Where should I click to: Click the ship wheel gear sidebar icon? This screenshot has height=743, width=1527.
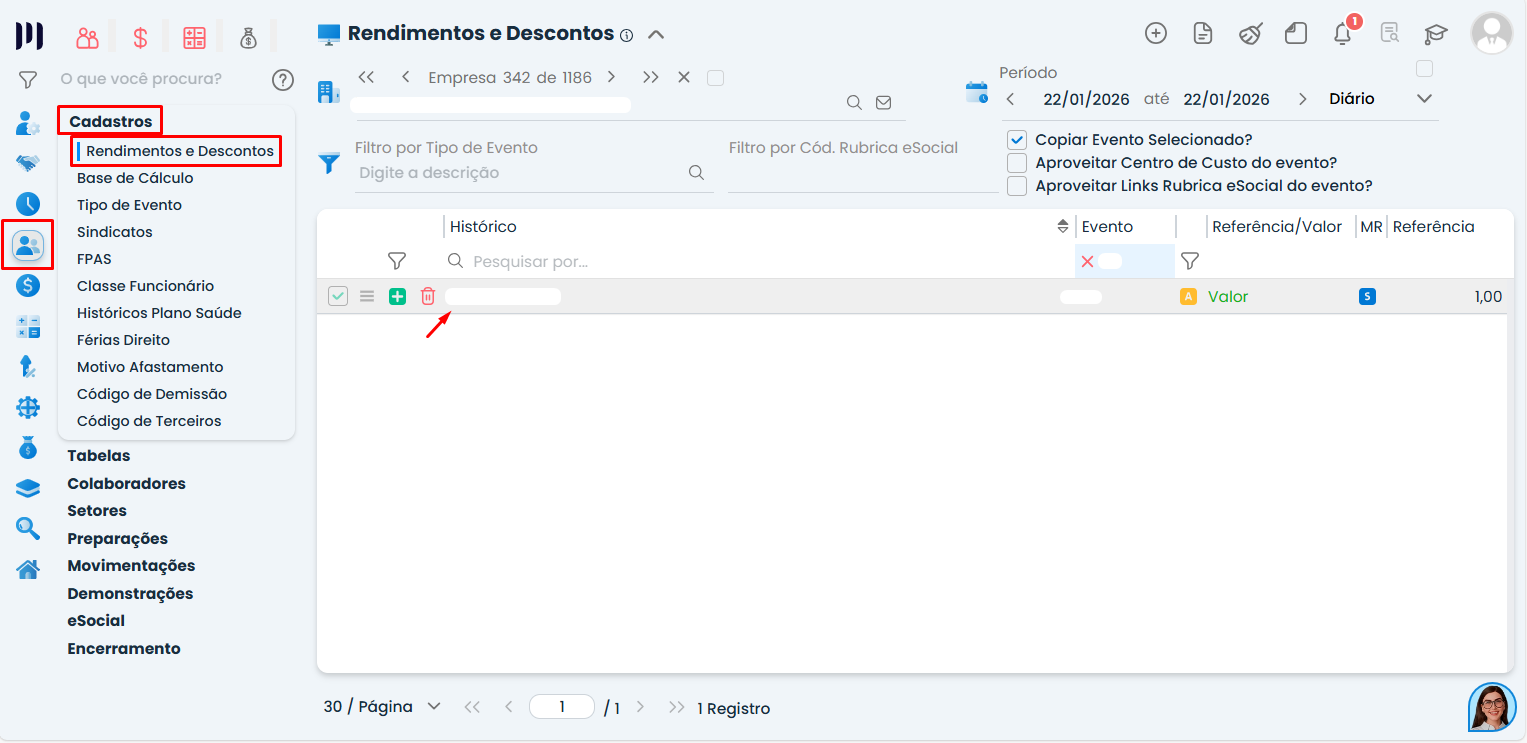click(28, 408)
